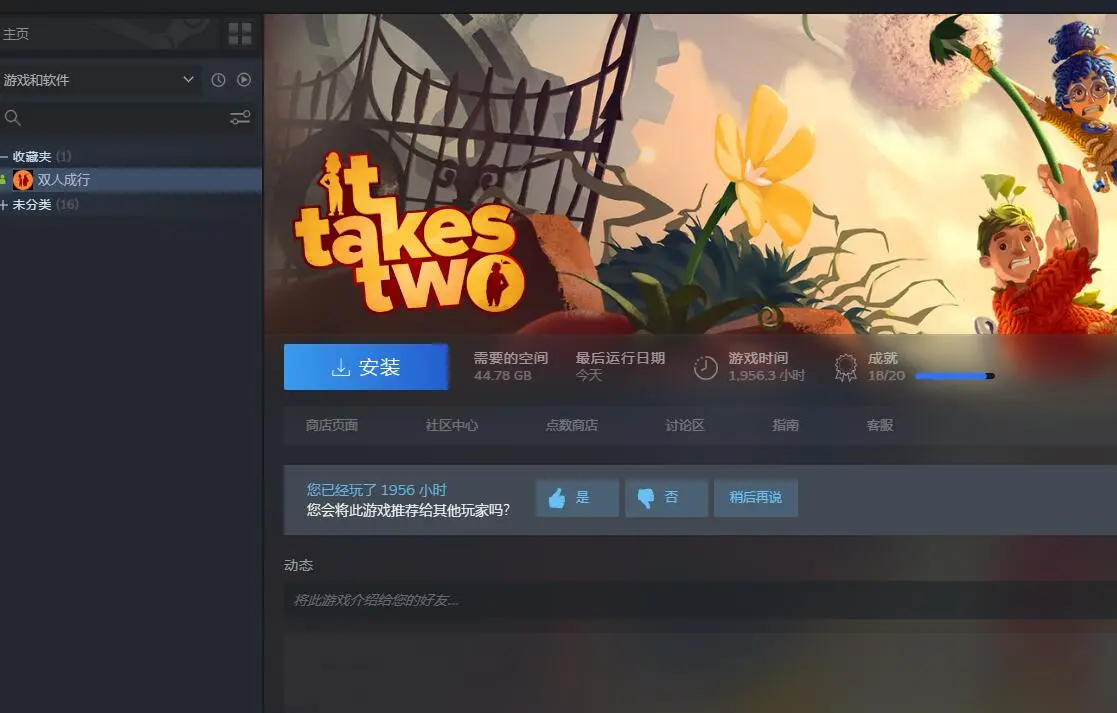Image resolution: width=1117 pixels, height=713 pixels.
Task: Click the 需要的空间 44.78 GB text
Action: pyautogui.click(x=511, y=366)
